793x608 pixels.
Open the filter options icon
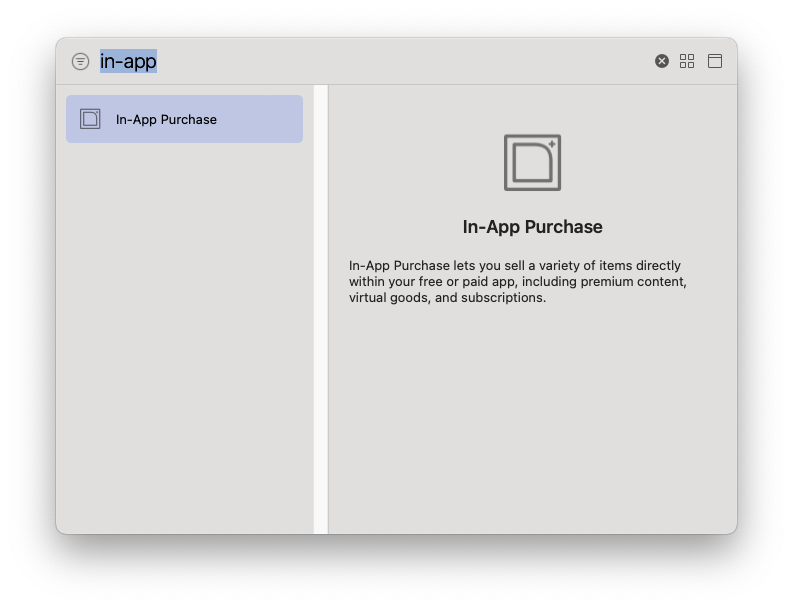[x=80, y=61]
